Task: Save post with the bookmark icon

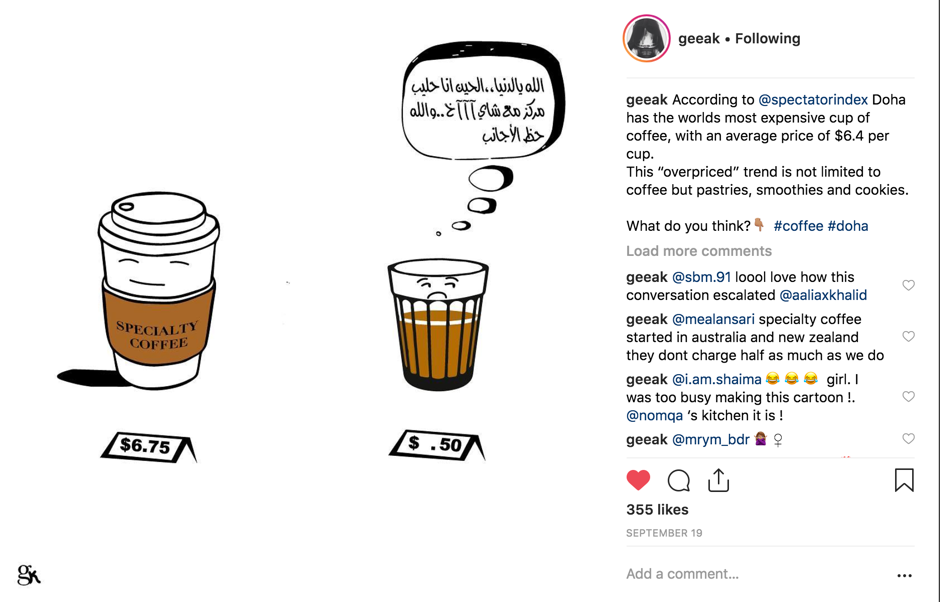Action: tap(904, 480)
